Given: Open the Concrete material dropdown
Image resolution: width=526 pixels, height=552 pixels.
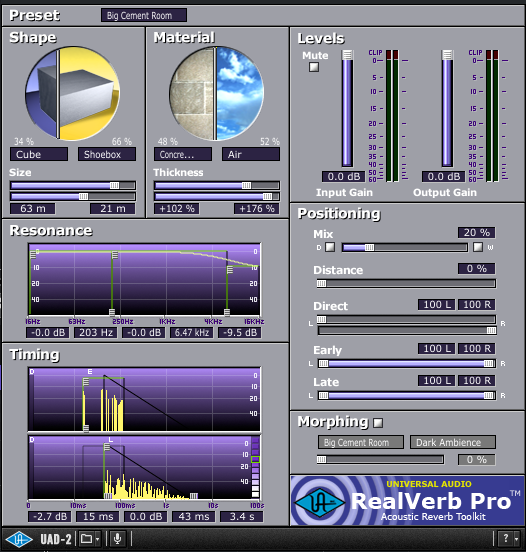Looking at the screenshot, I should click(183, 154).
